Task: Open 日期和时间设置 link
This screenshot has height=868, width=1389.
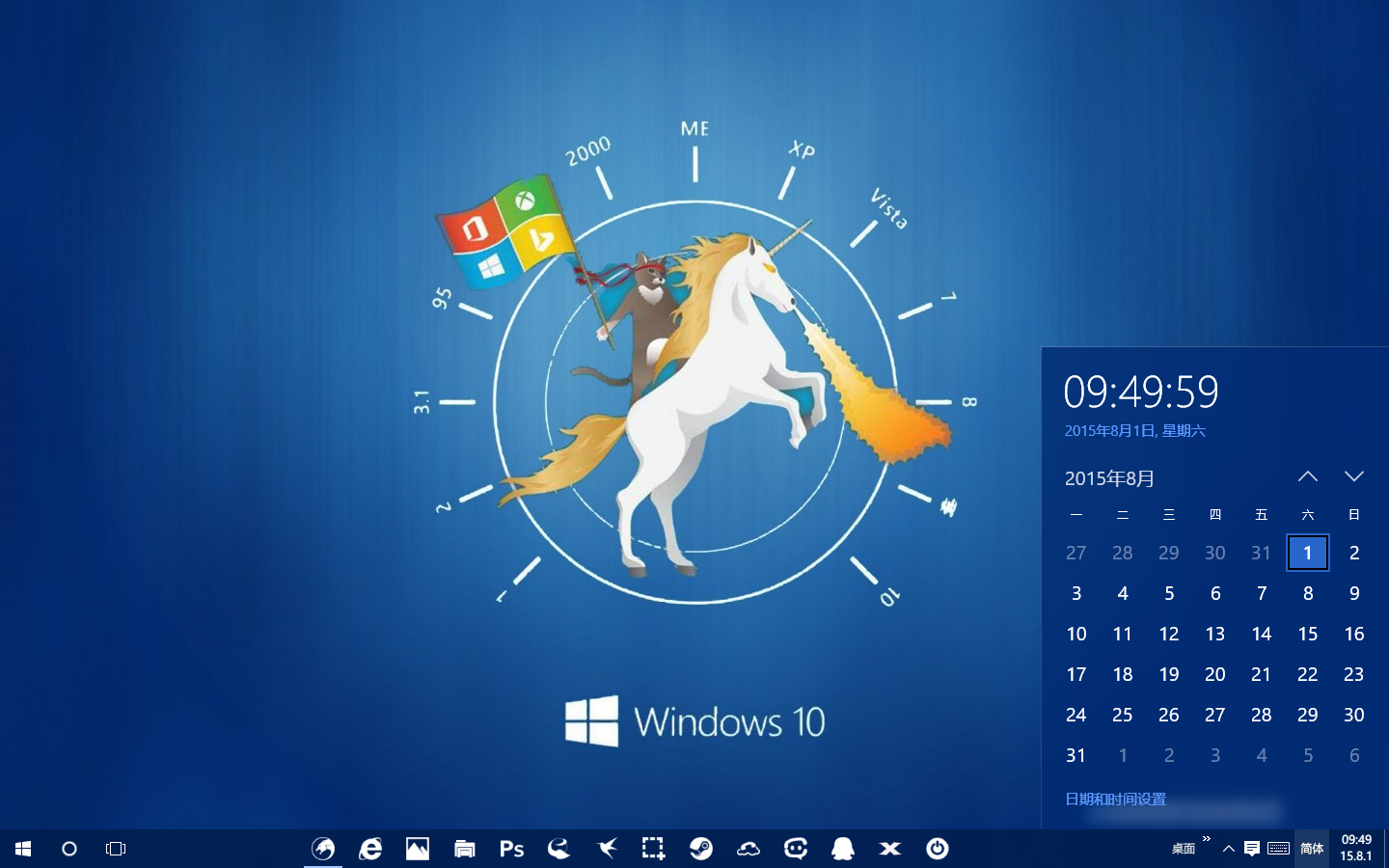Action: point(1115,799)
